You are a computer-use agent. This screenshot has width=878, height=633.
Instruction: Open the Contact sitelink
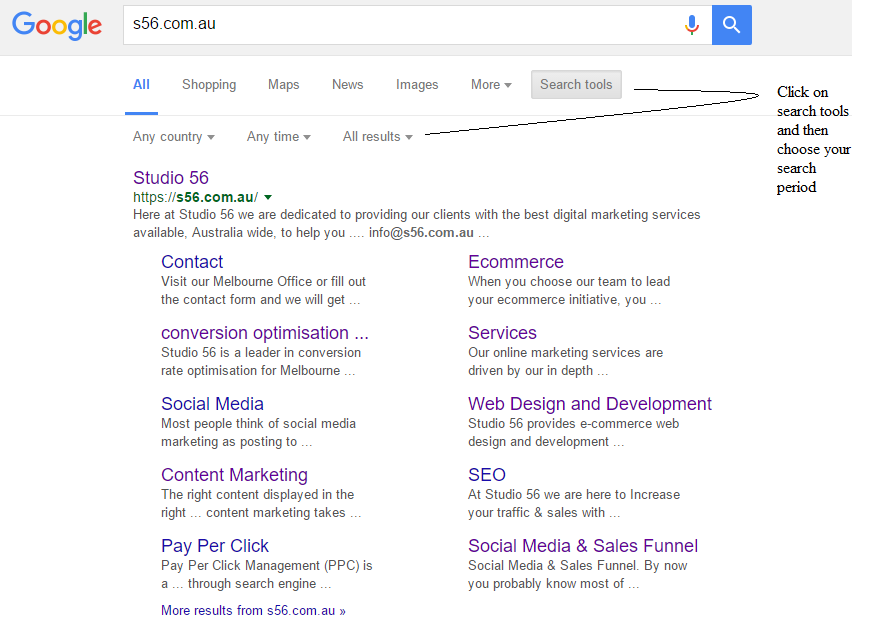tap(192, 262)
